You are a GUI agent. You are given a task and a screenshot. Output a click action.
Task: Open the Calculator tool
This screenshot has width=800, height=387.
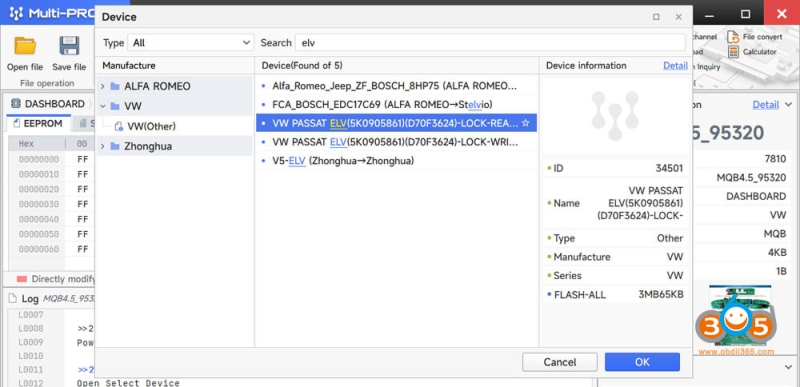tap(753, 51)
